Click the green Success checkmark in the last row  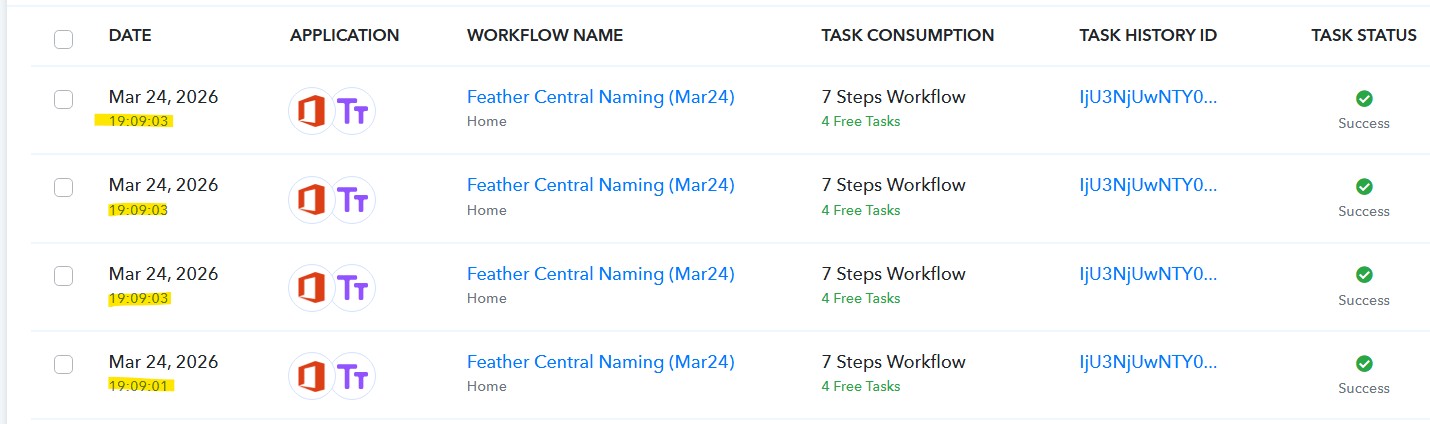click(x=1364, y=363)
